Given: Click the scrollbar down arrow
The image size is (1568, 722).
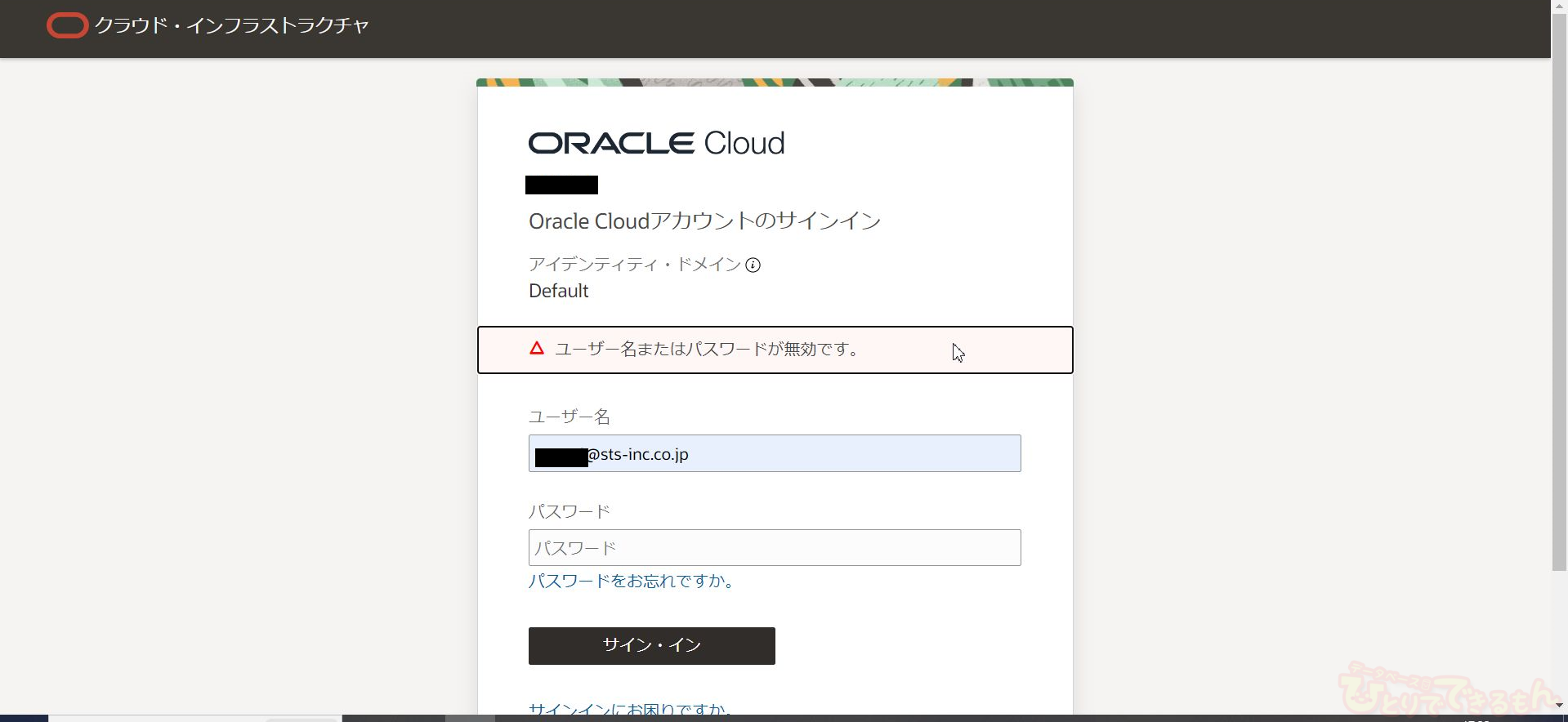Looking at the screenshot, I should pyautogui.click(x=1559, y=705).
